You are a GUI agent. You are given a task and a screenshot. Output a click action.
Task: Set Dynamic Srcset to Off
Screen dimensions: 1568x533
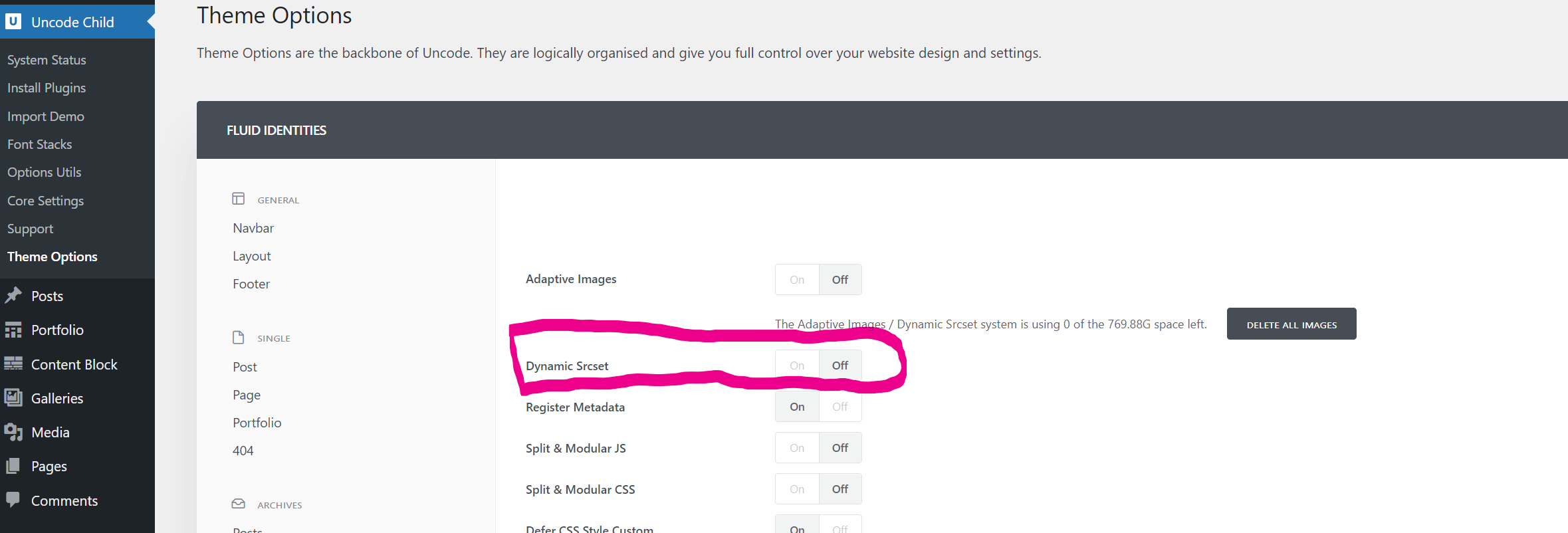click(x=840, y=366)
